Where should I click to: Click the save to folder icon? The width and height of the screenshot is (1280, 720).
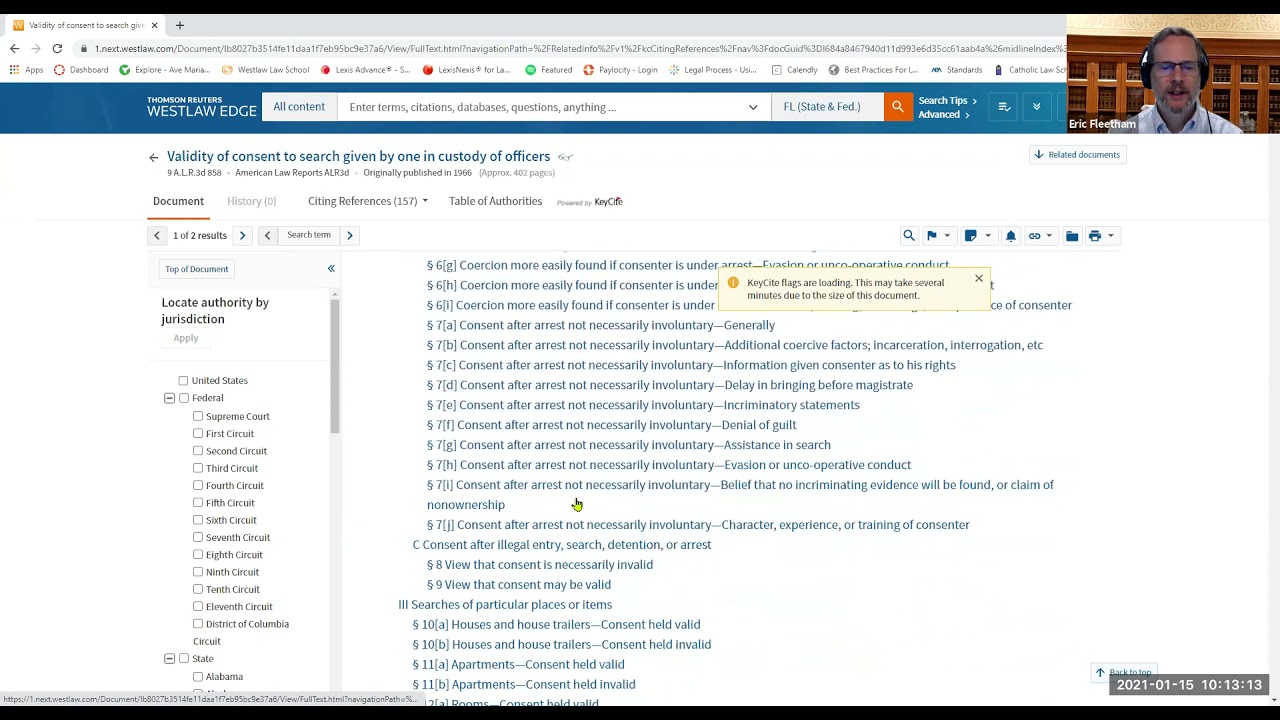pyautogui.click(x=1072, y=236)
